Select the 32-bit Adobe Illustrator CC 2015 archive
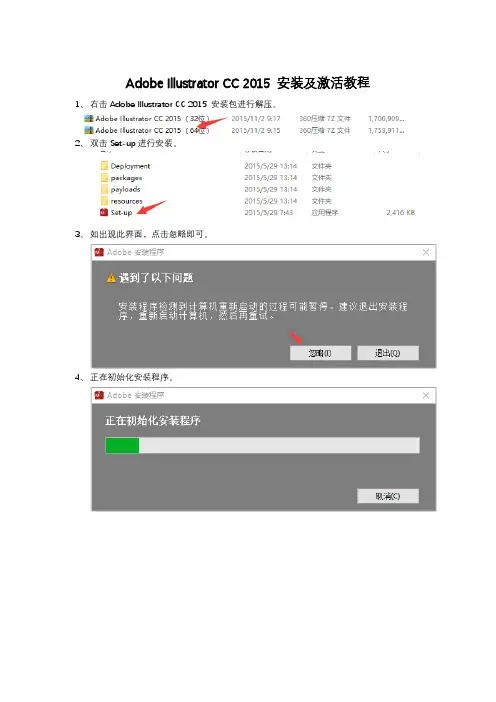This screenshot has height=702, width=496. [146, 119]
